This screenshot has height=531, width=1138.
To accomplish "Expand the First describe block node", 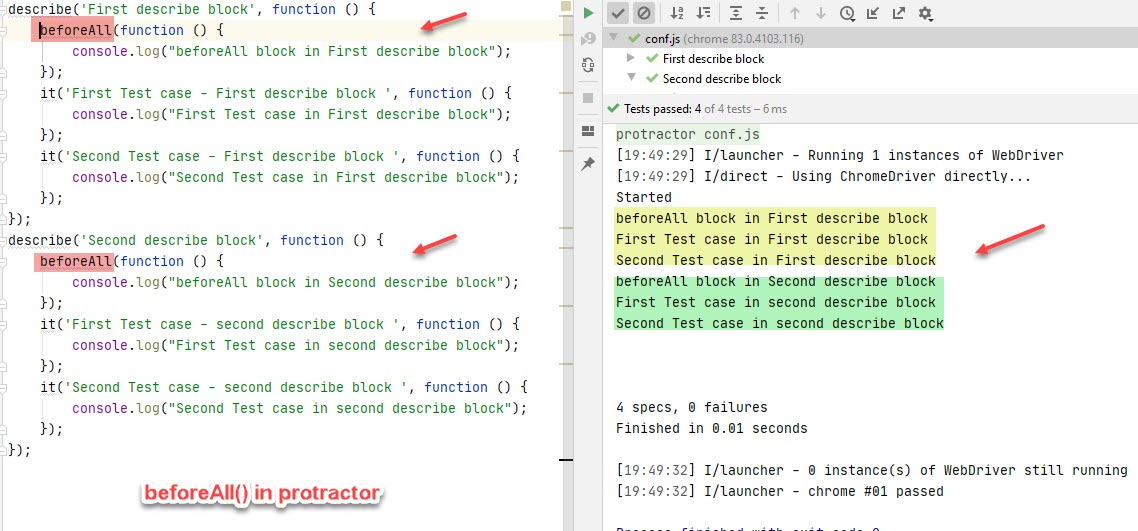I will 631,58.
